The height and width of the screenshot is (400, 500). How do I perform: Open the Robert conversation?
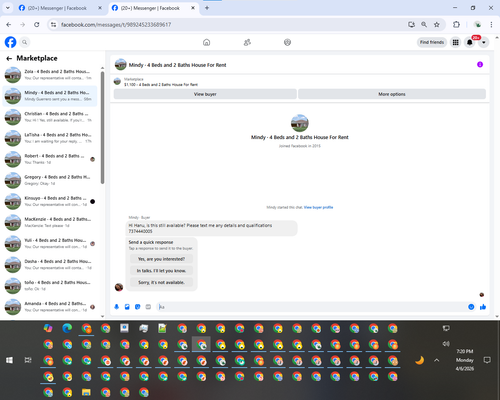coord(50,159)
